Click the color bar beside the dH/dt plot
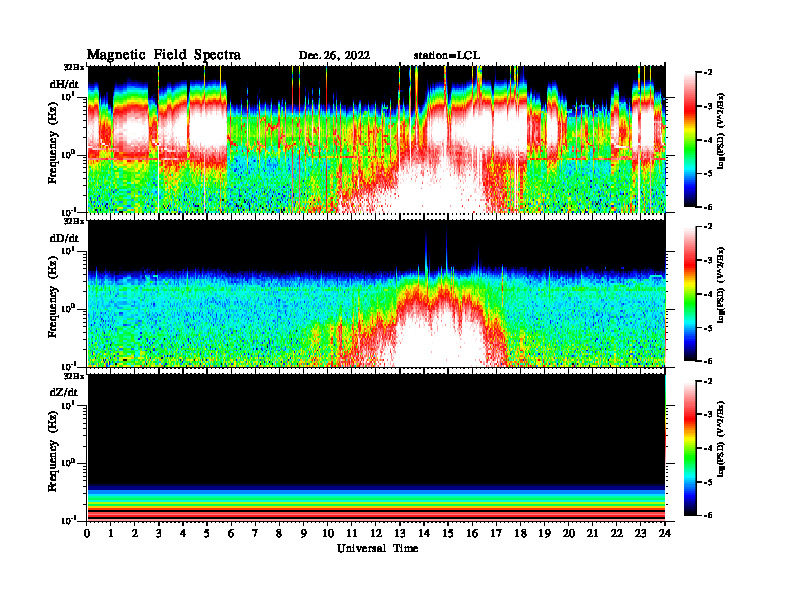Screen dimensions: 792x612 [690, 139]
